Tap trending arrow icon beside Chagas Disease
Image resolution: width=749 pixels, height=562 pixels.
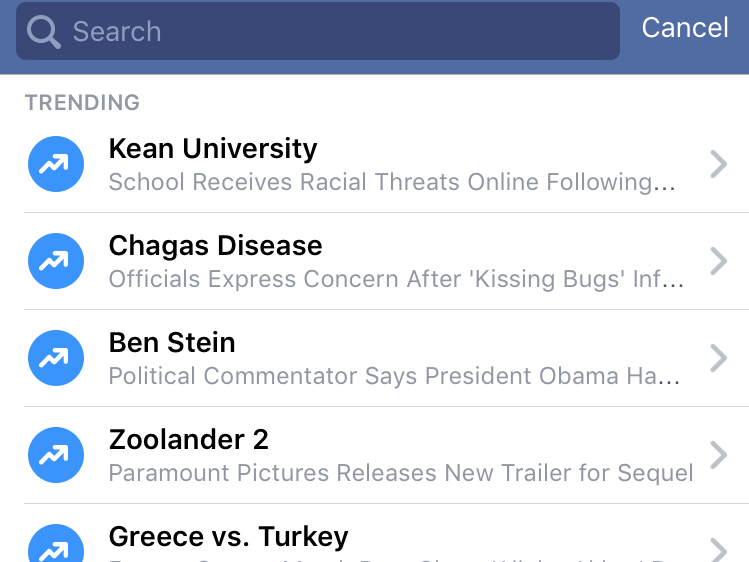pos(54,261)
